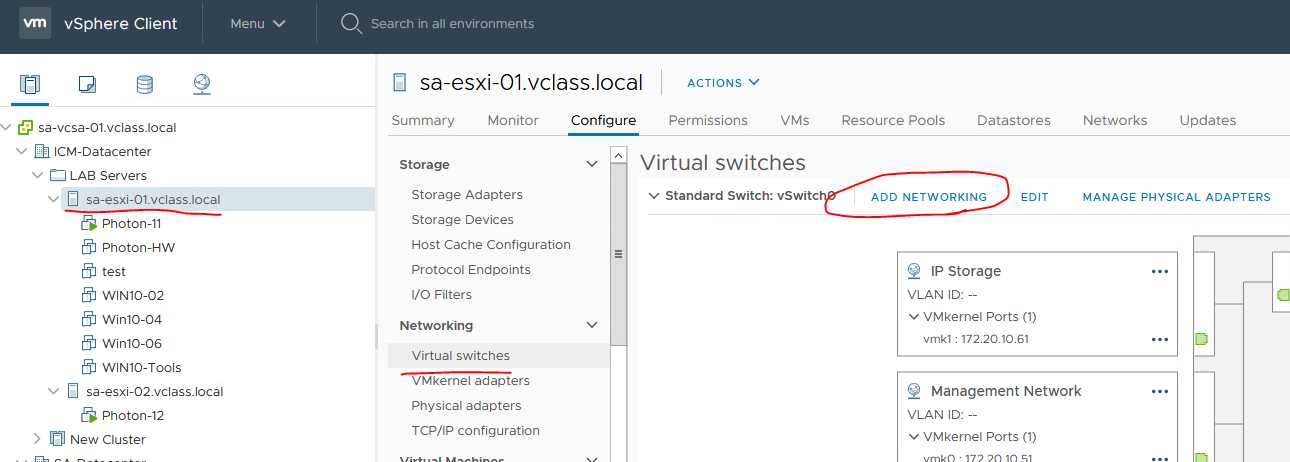
Task: Click the sa-esxi-02.vclass.local host icon
Action: coord(74,392)
